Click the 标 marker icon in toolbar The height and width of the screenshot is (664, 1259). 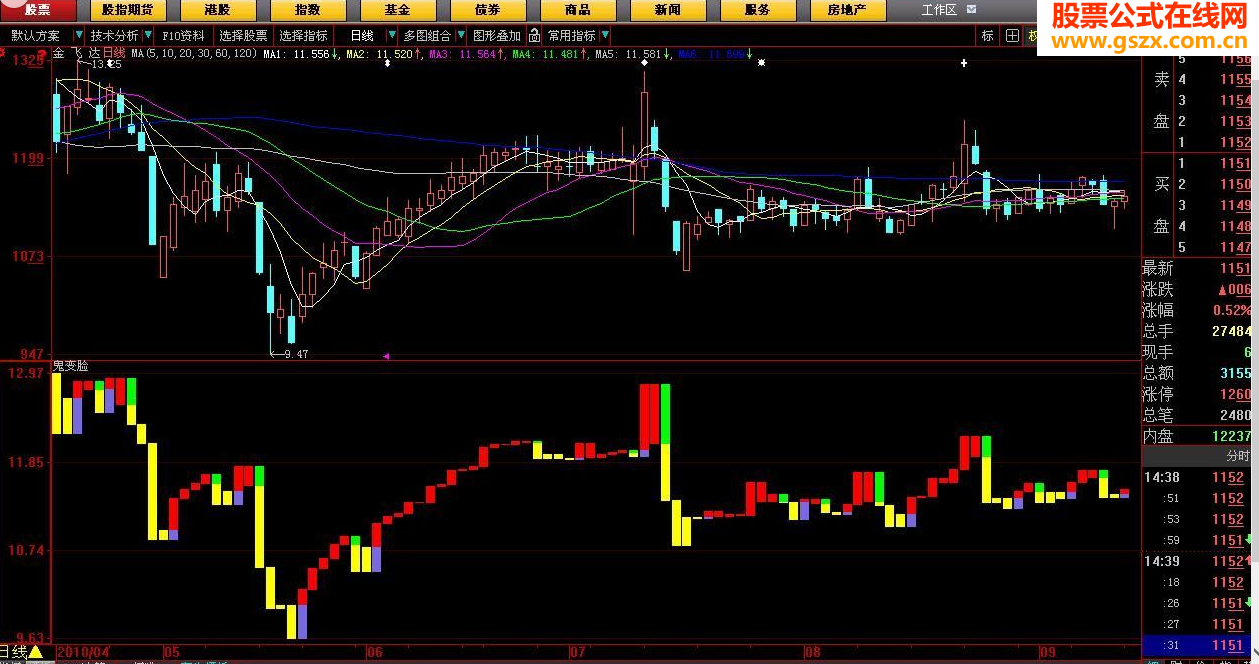coord(988,35)
